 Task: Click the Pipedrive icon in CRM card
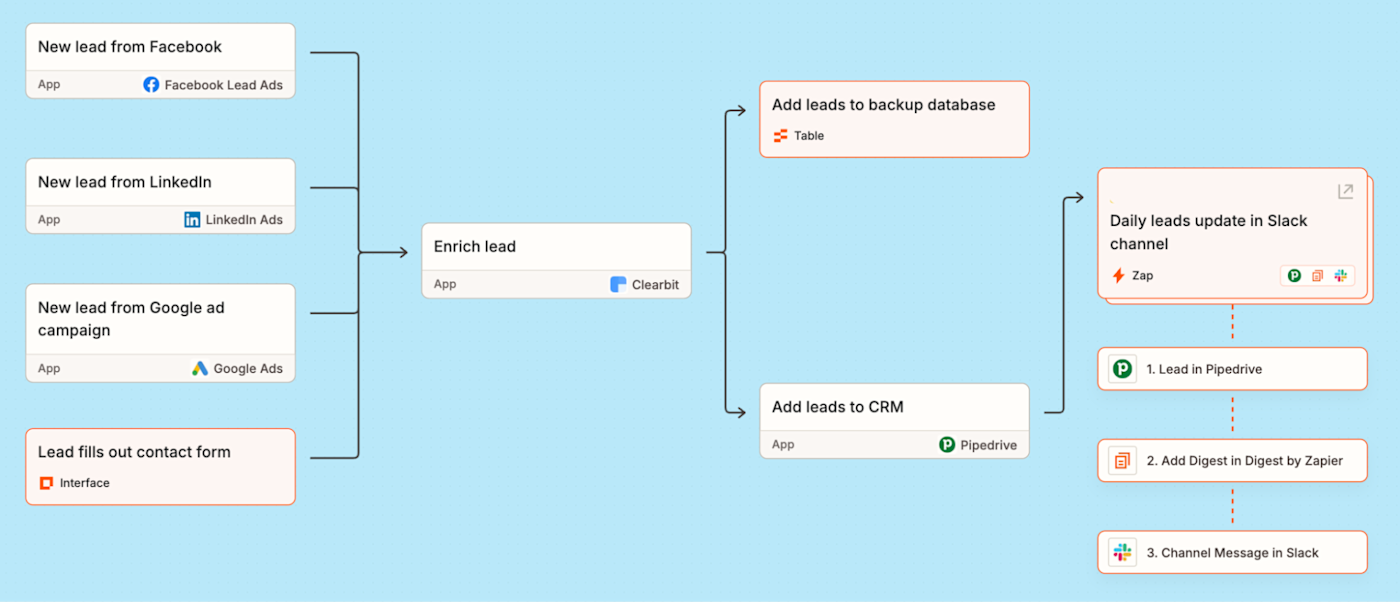pos(947,445)
